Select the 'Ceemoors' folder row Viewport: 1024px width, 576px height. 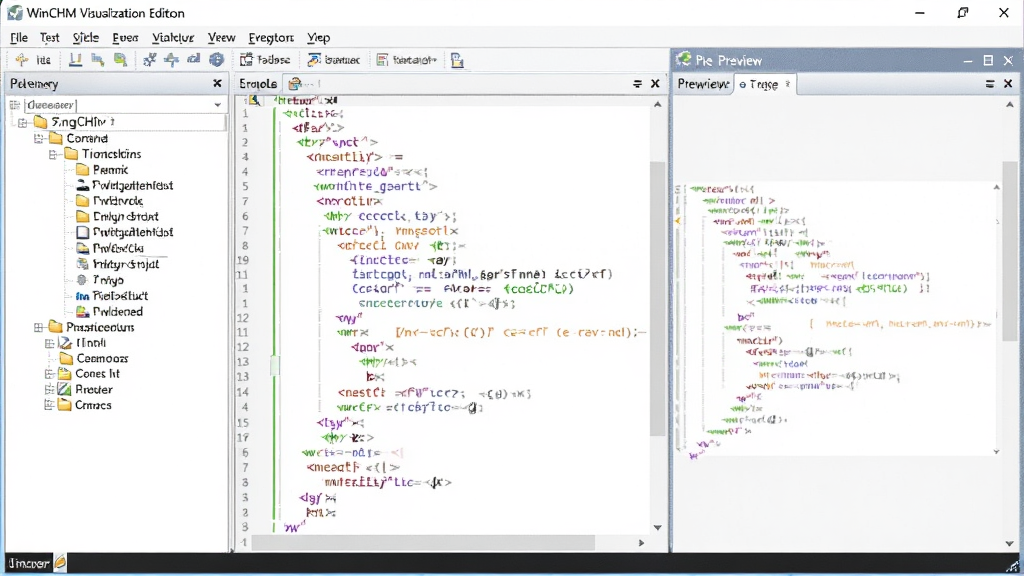(x=94, y=359)
